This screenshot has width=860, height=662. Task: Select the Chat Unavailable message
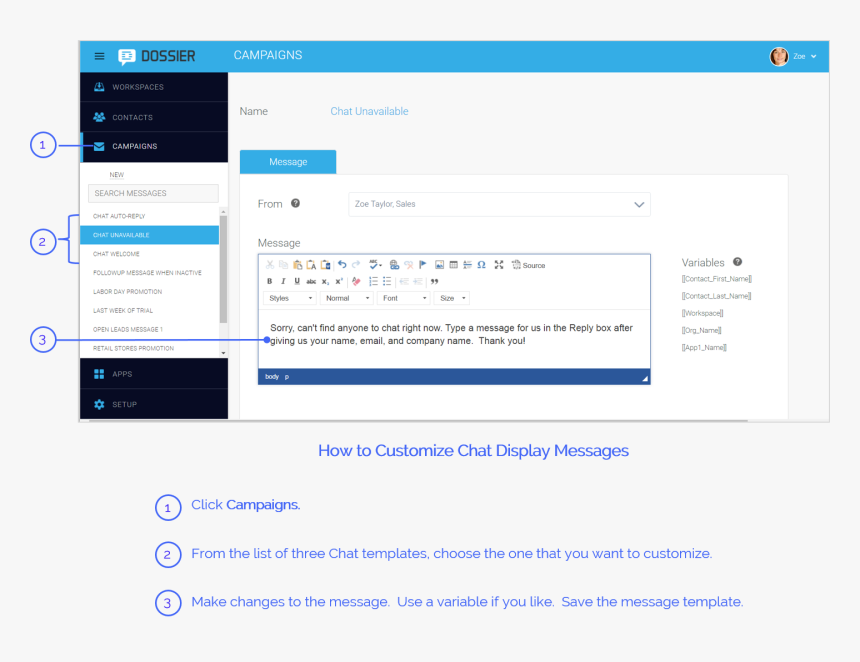pos(149,235)
